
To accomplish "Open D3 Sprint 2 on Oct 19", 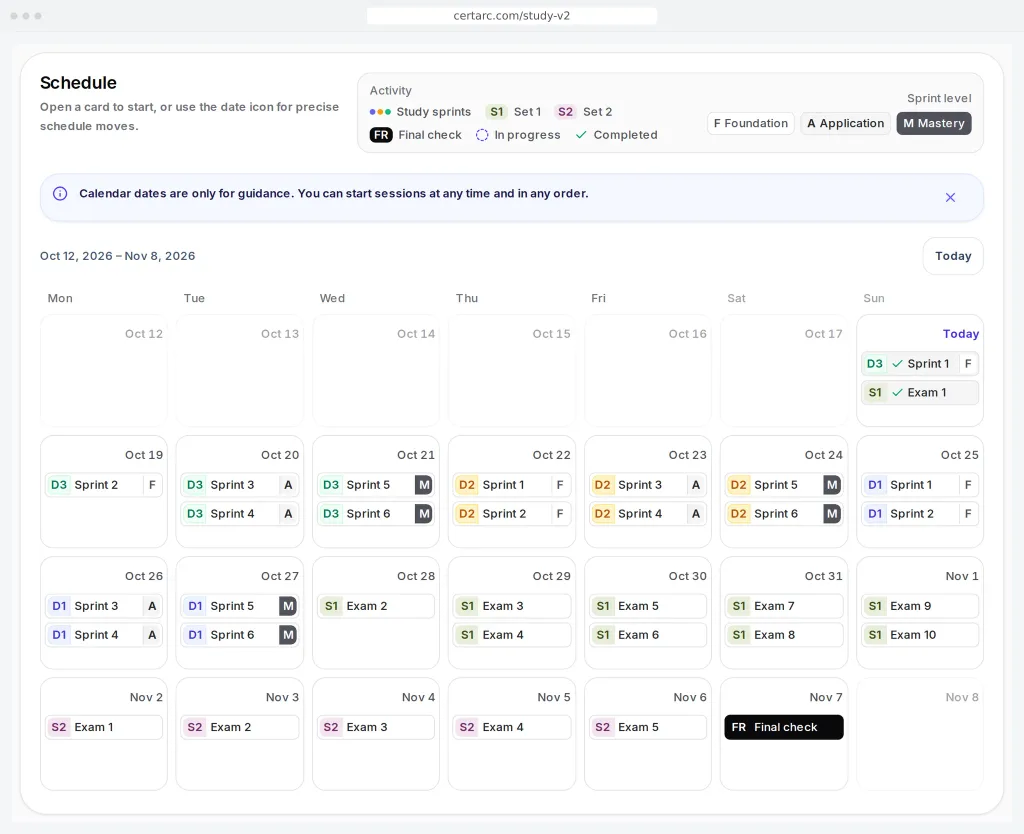I will 104,485.
